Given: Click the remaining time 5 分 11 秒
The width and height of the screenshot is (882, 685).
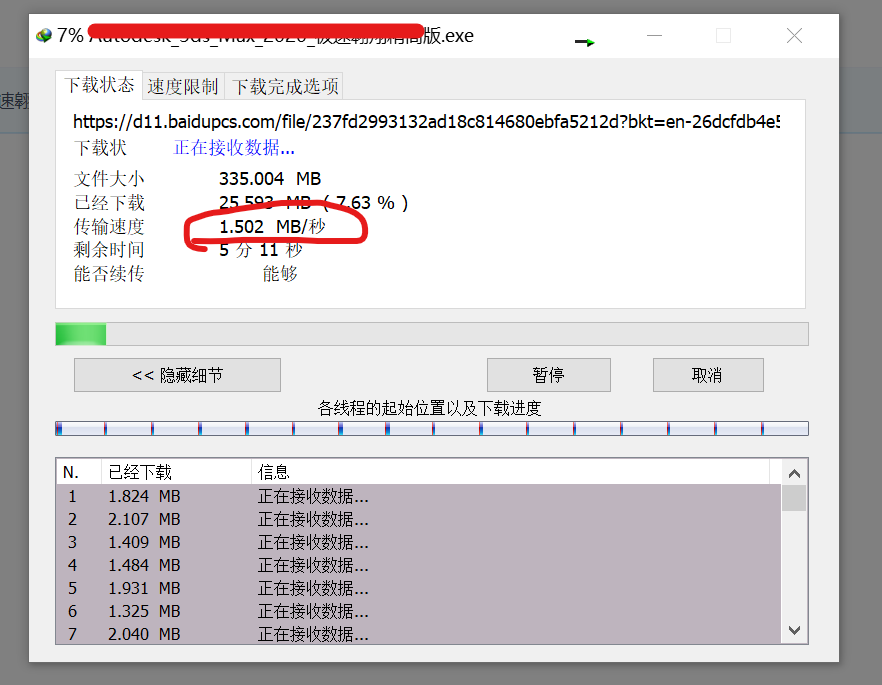Looking at the screenshot, I should coord(261,250).
